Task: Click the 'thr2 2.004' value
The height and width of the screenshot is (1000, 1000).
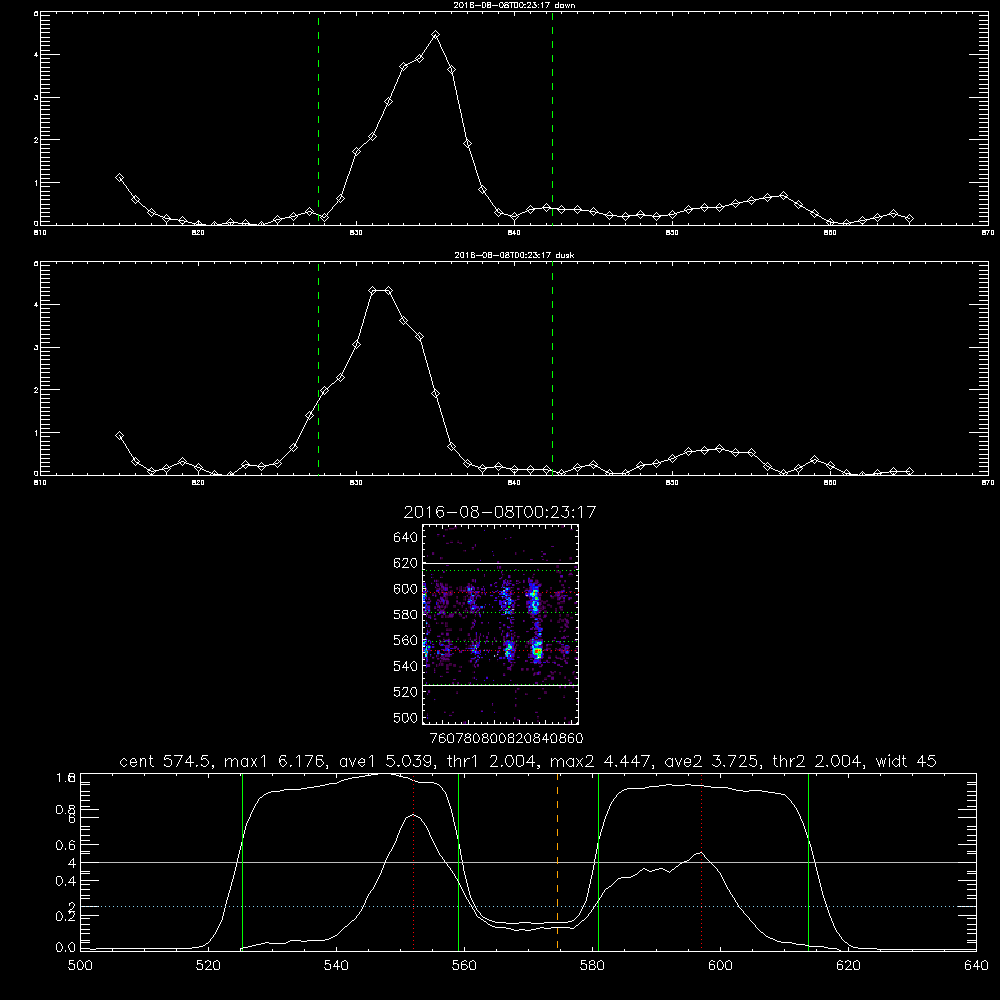Action: 817,761
